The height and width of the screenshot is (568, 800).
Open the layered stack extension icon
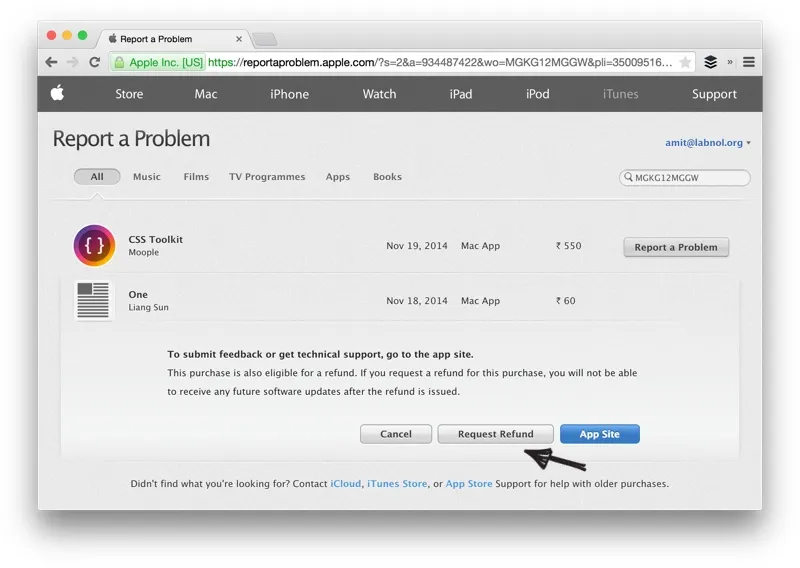coord(710,62)
